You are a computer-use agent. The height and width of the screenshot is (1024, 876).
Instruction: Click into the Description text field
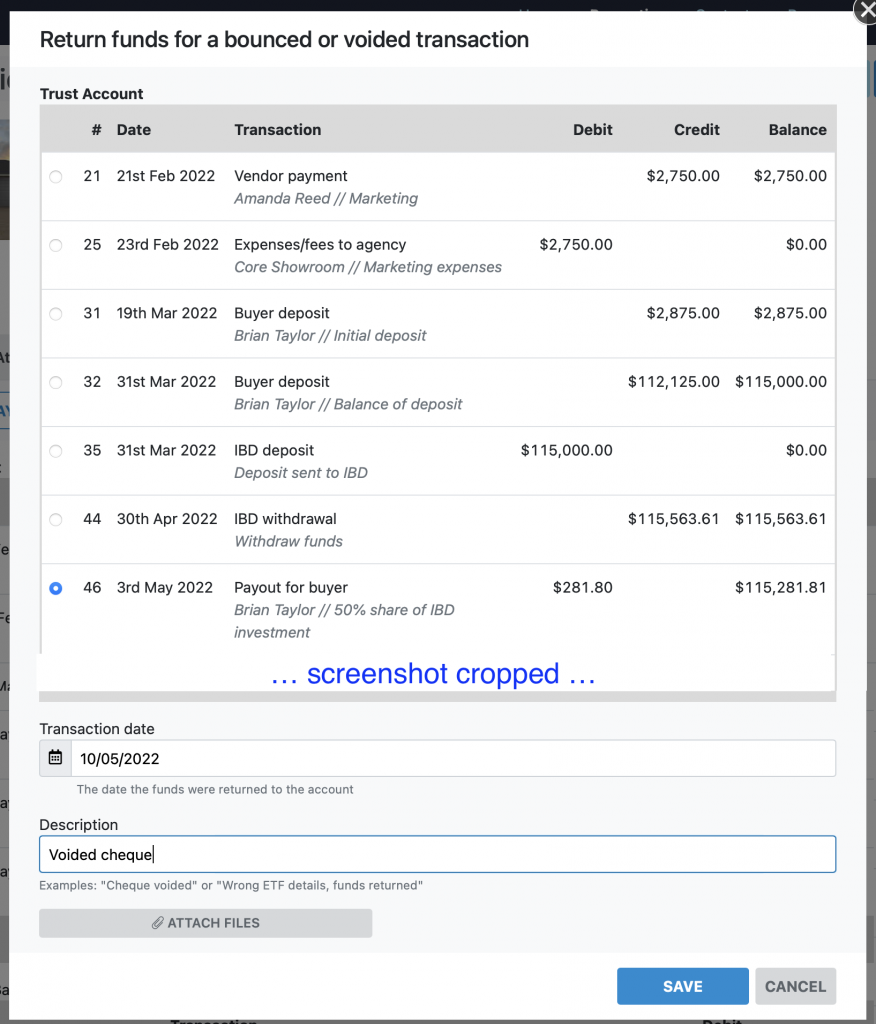click(x=437, y=855)
